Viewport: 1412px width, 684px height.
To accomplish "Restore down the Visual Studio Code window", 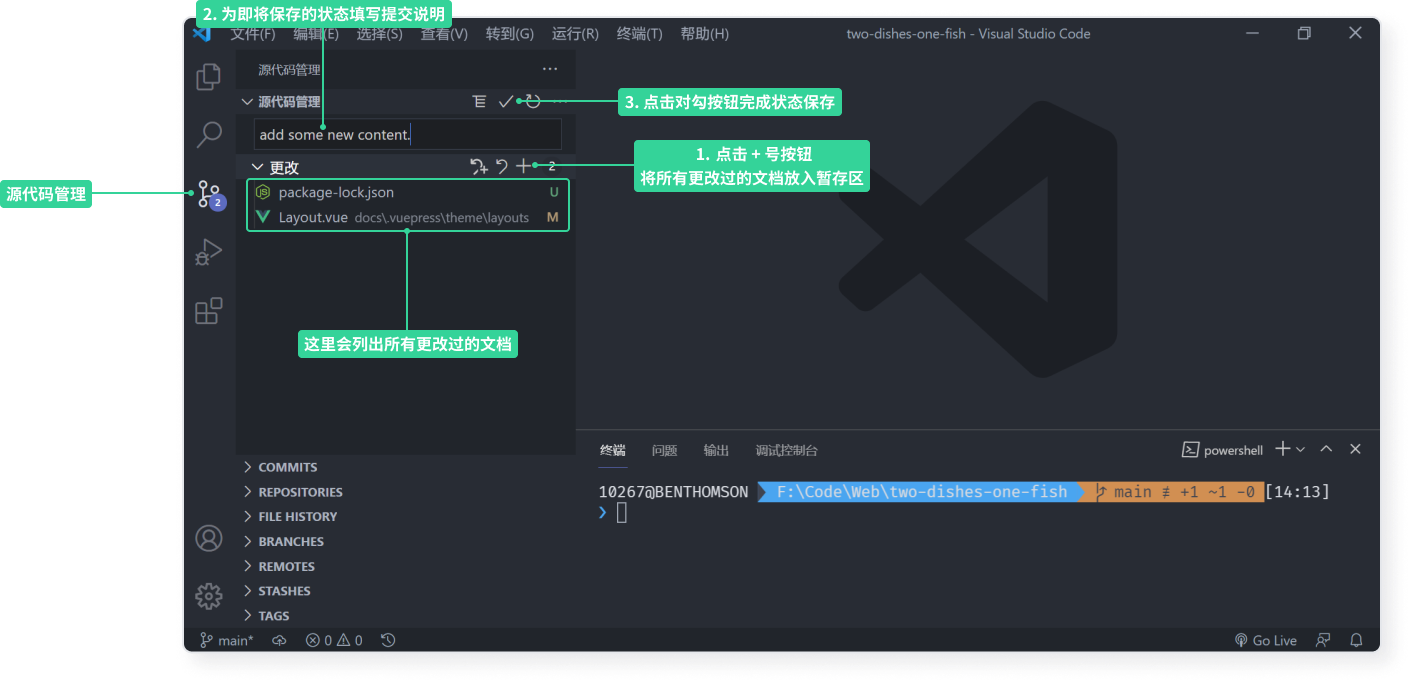I will 1304,33.
